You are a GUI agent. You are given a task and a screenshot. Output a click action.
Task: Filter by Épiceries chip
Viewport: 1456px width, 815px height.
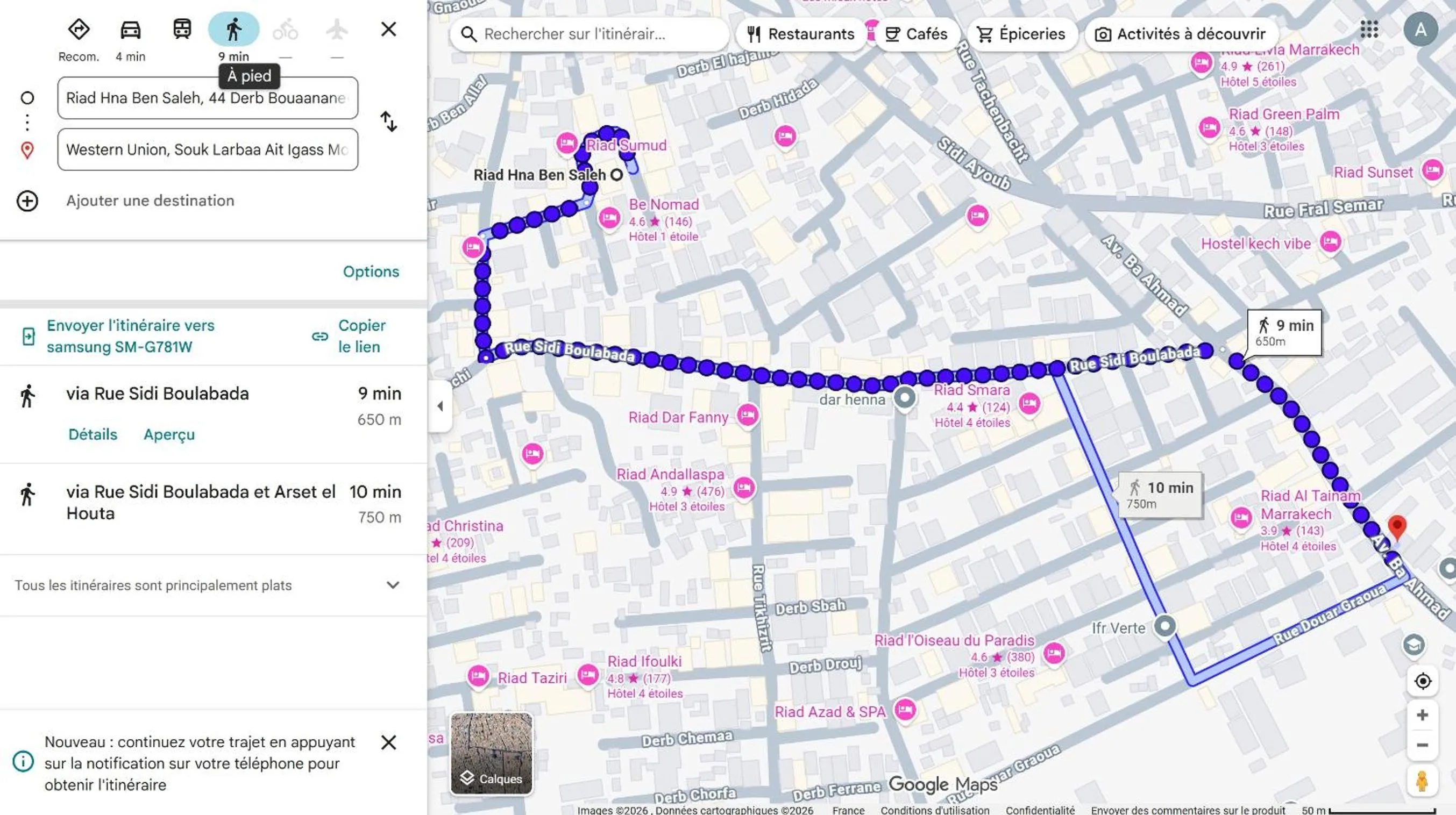point(1021,34)
